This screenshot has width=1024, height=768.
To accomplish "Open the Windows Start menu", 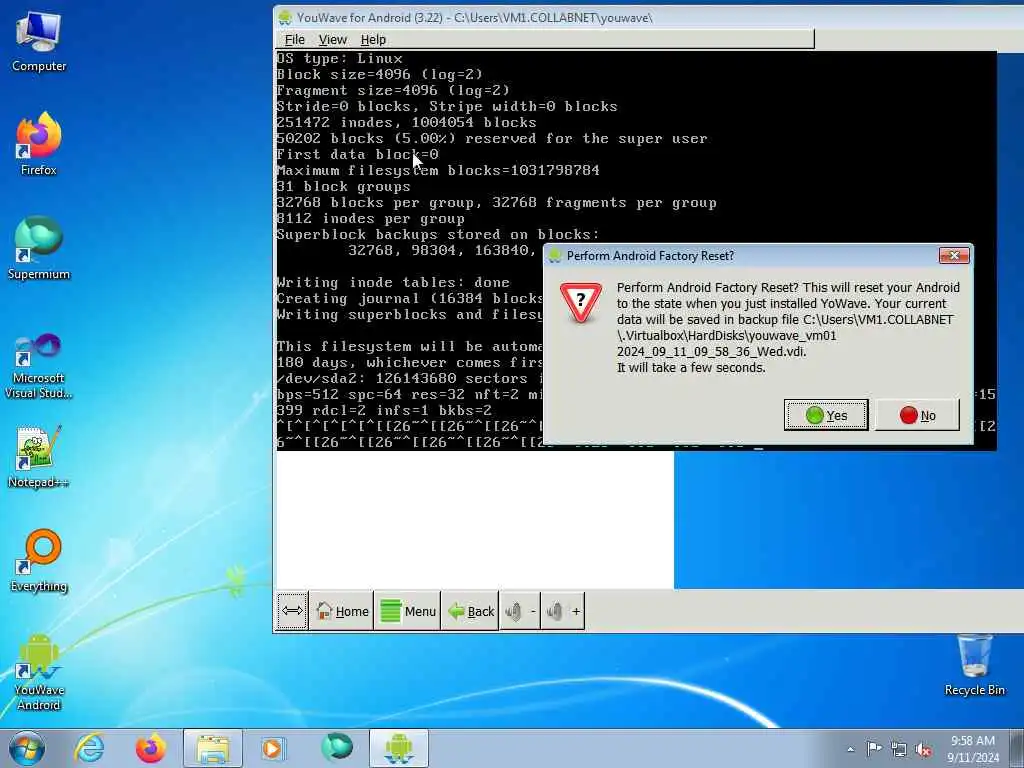I will click(x=27, y=748).
